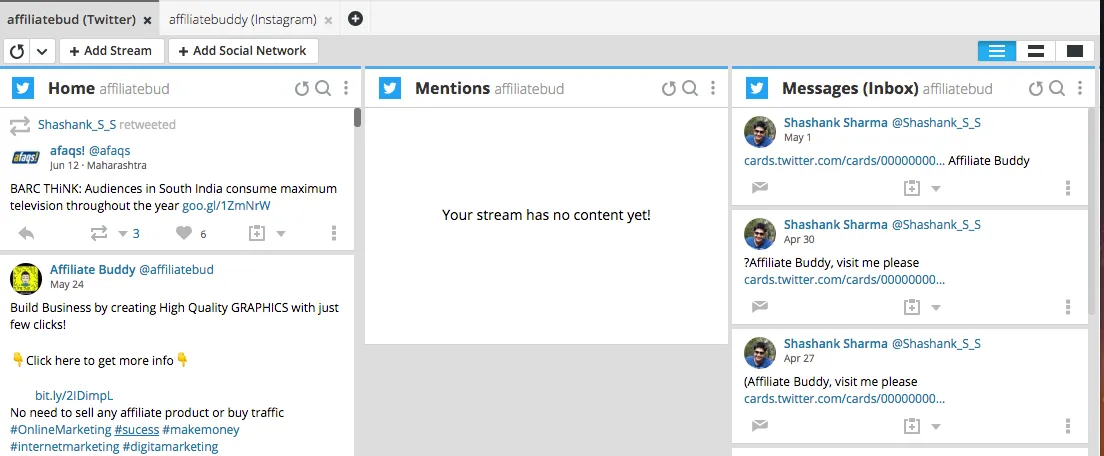
Task: Switch to the affiliatebud (Twitter) tab
Action: (x=71, y=20)
